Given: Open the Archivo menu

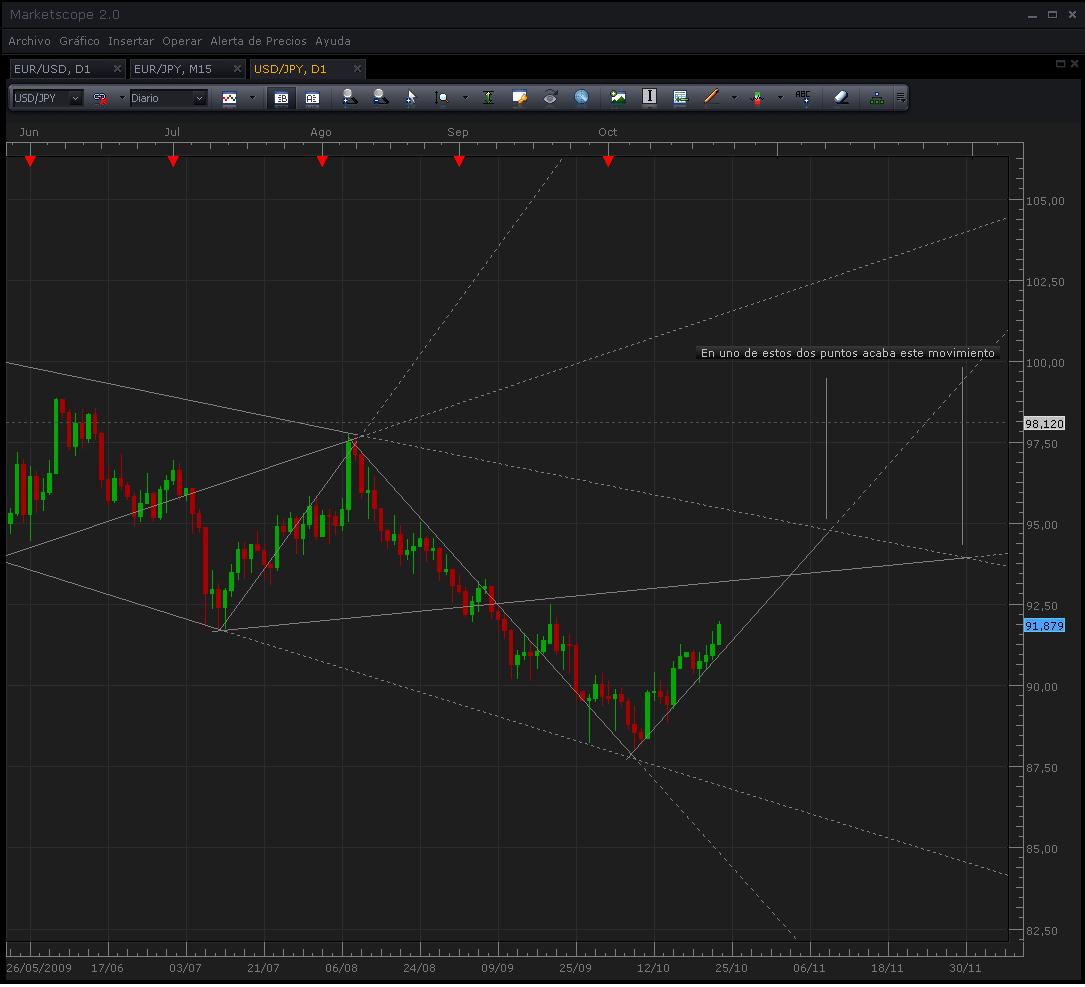Looking at the screenshot, I should point(29,41).
